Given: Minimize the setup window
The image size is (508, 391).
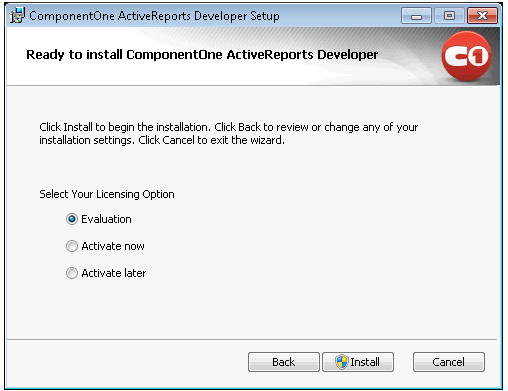Looking at the screenshot, I should (416, 16).
